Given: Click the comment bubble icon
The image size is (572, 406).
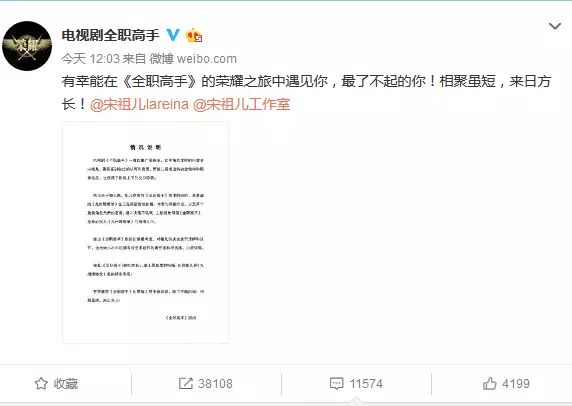Looking at the screenshot, I should [336, 384].
